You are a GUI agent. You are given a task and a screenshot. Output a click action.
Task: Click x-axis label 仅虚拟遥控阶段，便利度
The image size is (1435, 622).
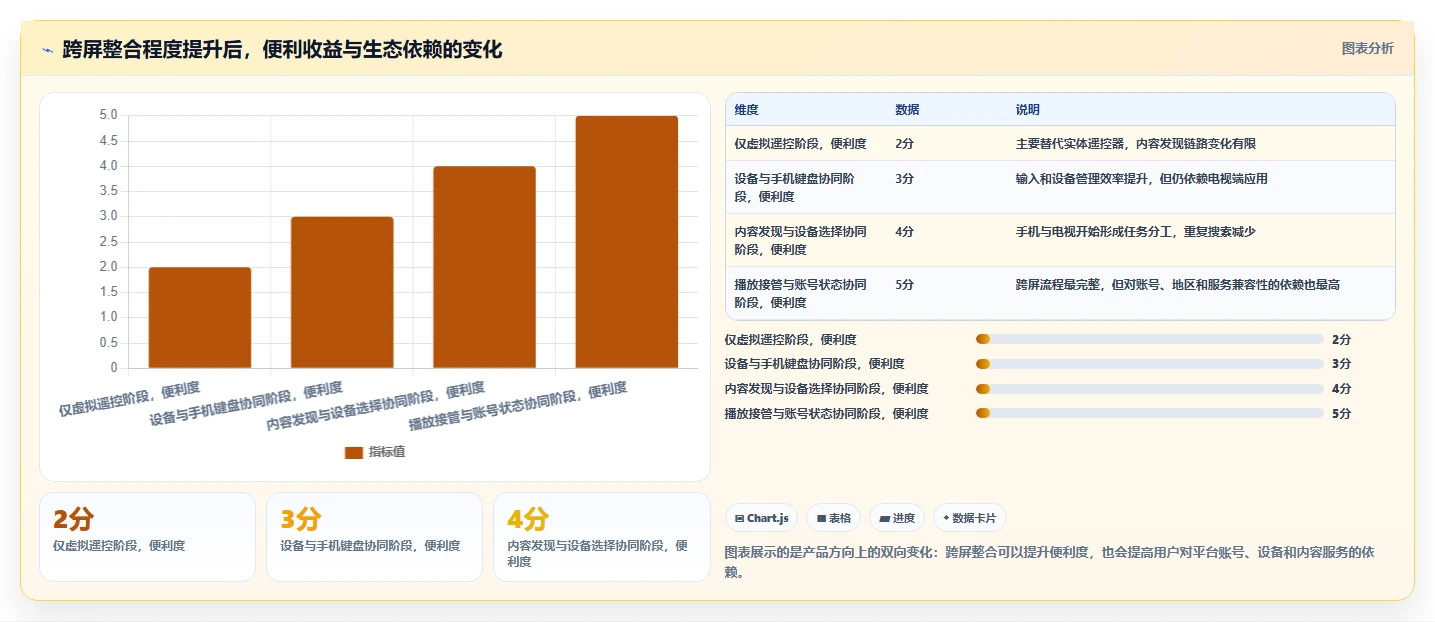[x=129, y=399]
